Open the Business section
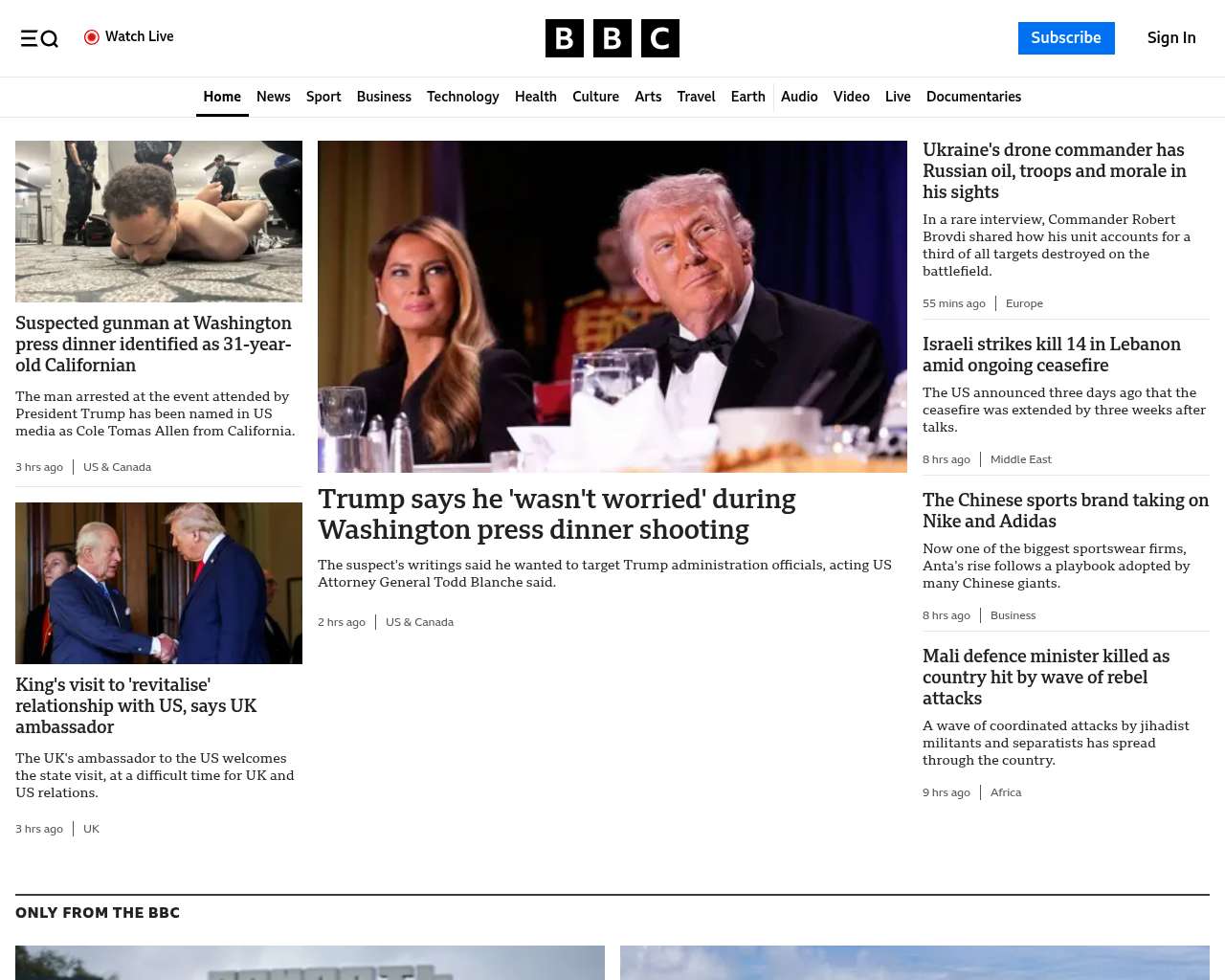 coord(384,97)
